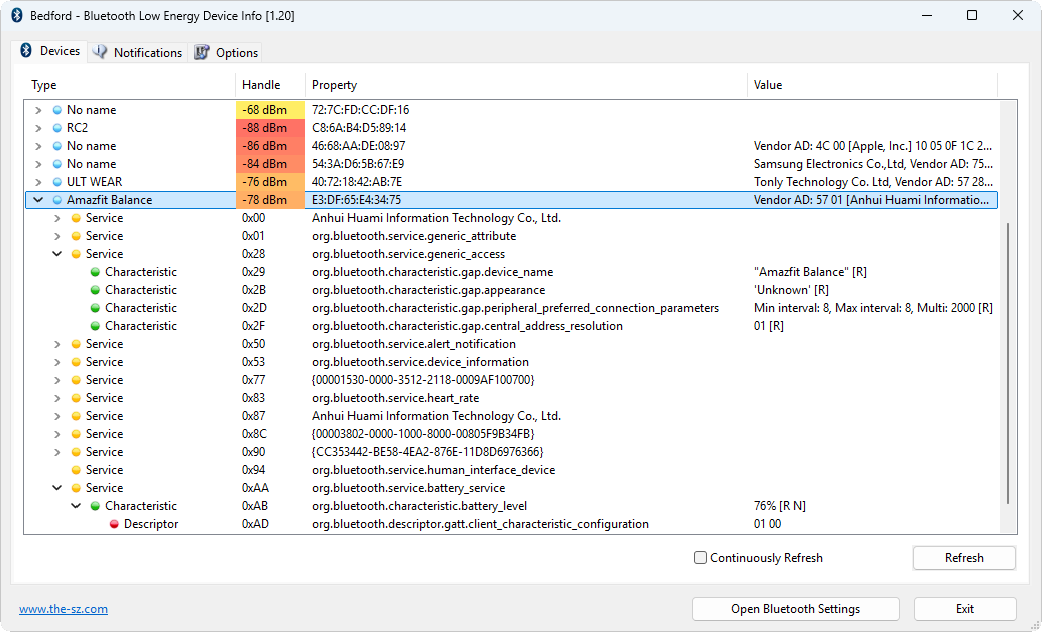Click the red descriptor icon at handle 0xAD
Viewport: 1042px width, 632px height.
click(114, 524)
